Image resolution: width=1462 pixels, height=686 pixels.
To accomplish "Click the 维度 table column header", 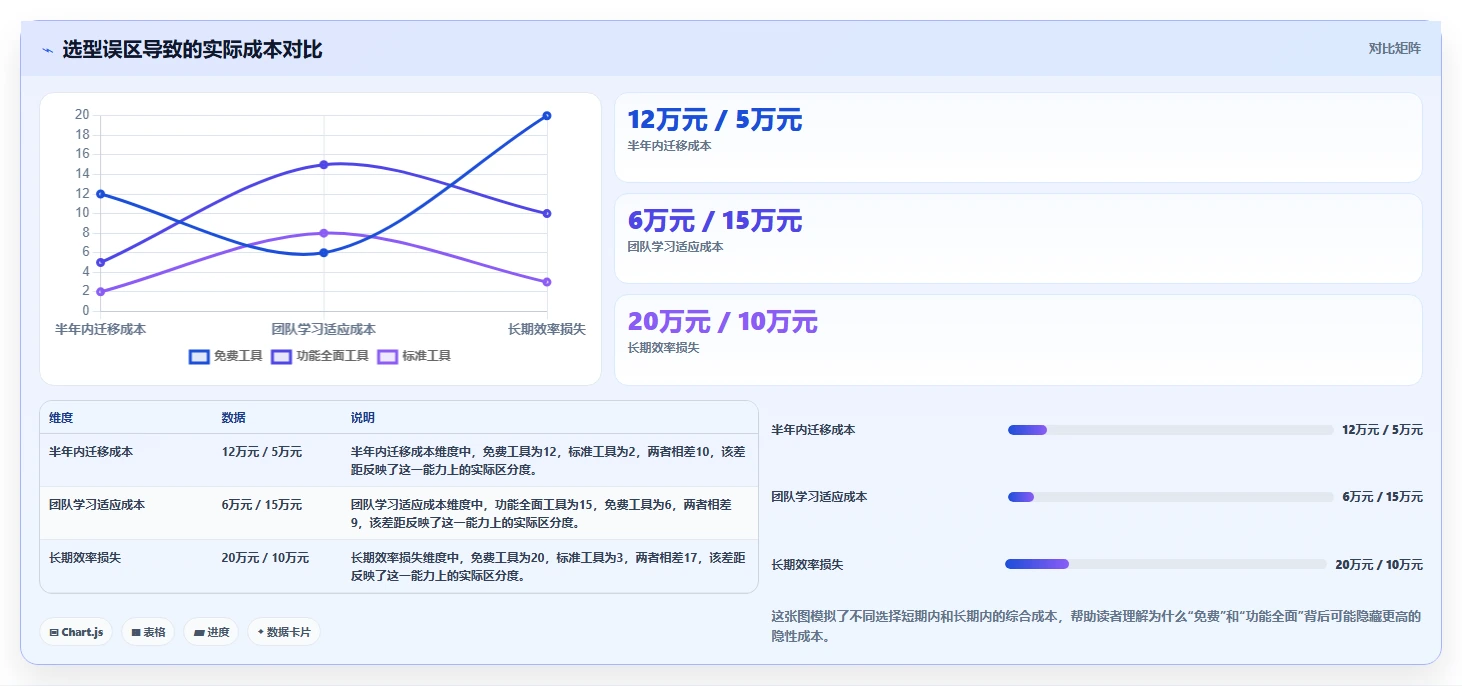I will [61, 418].
